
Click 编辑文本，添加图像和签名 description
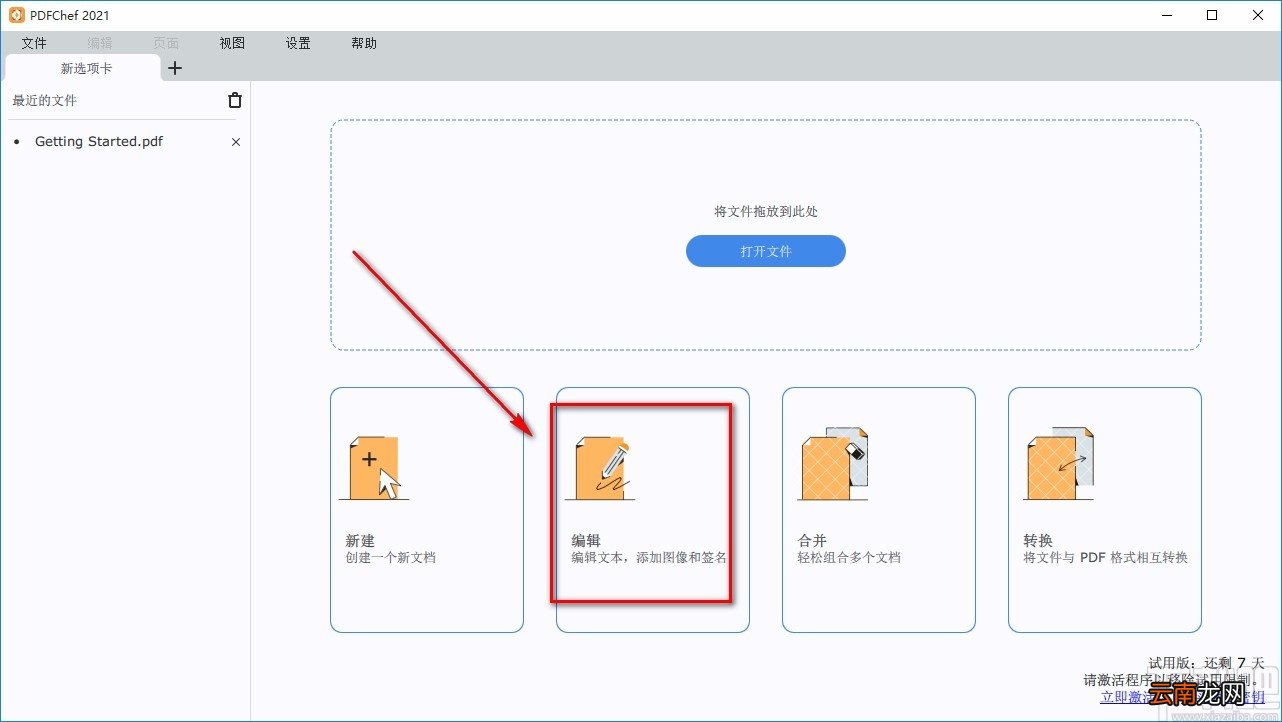[649, 558]
